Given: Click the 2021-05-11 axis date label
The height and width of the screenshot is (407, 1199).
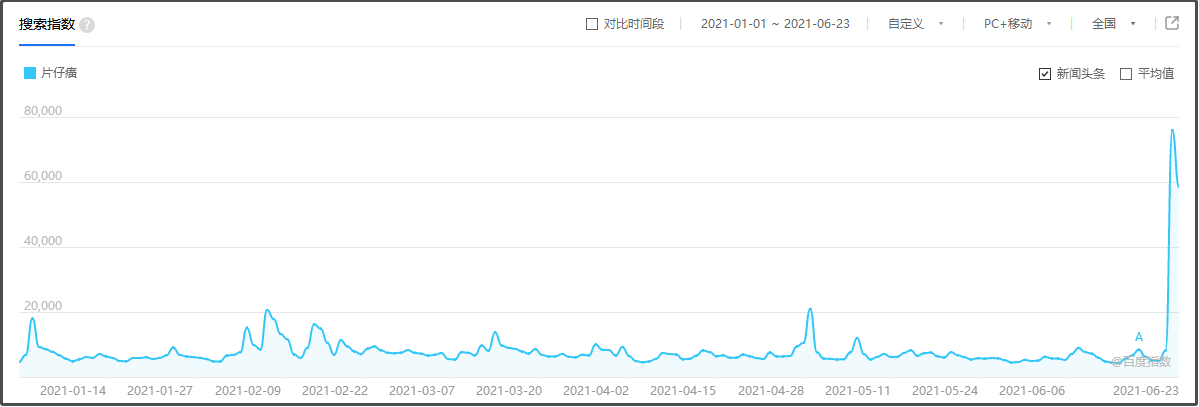Looking at the screenshot, I should coord(857,390).
